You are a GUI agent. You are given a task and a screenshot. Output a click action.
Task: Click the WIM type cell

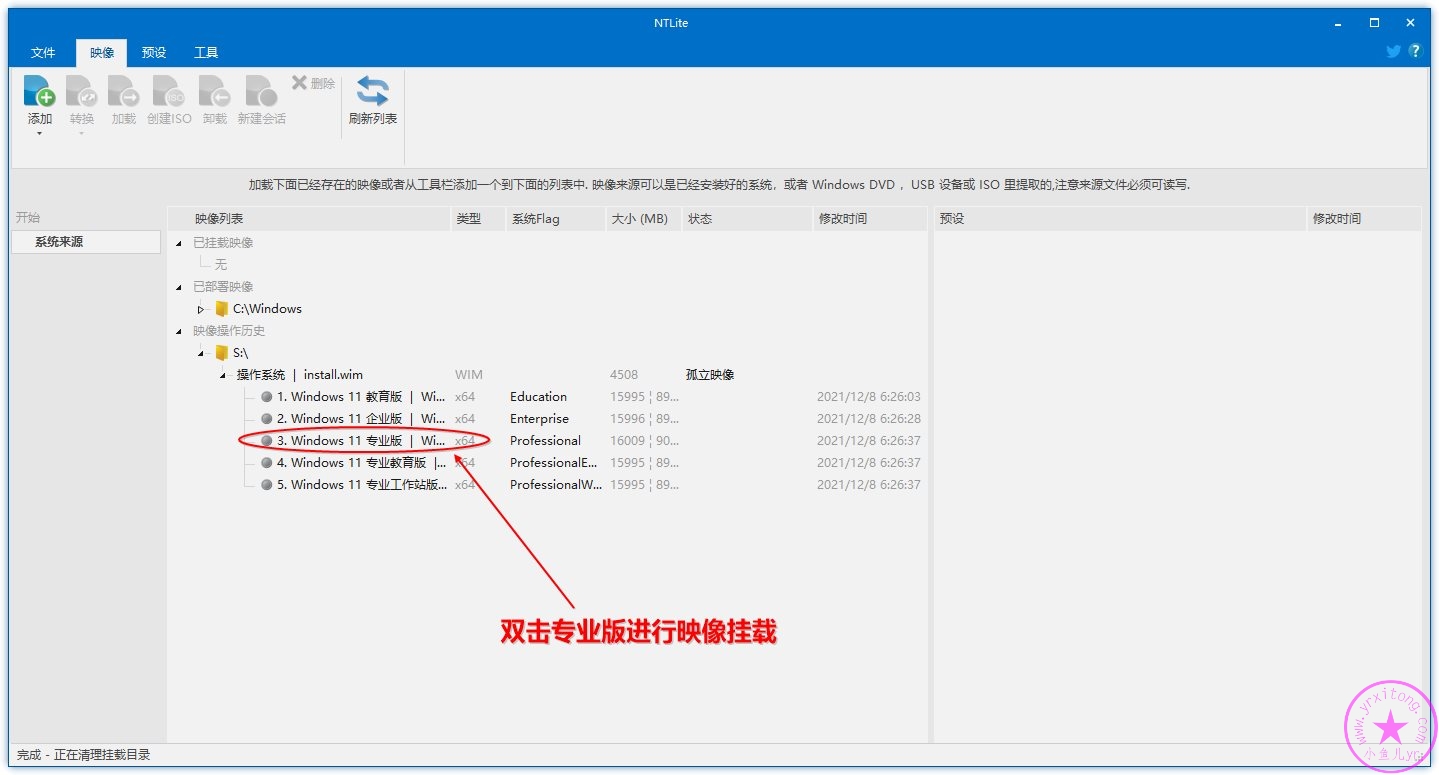(x=469, y=375)
